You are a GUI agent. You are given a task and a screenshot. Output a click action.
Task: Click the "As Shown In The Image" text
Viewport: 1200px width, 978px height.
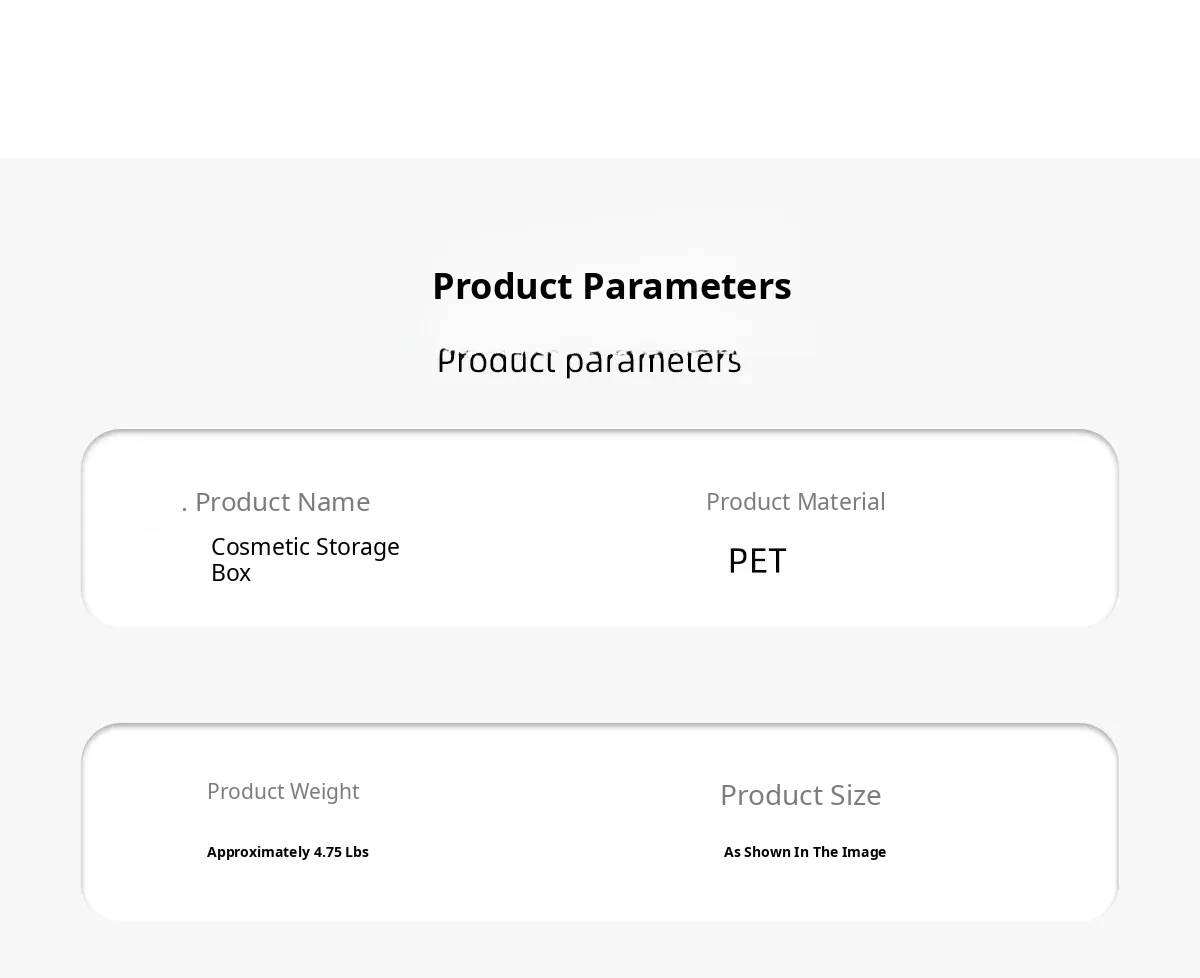[805, 852]
